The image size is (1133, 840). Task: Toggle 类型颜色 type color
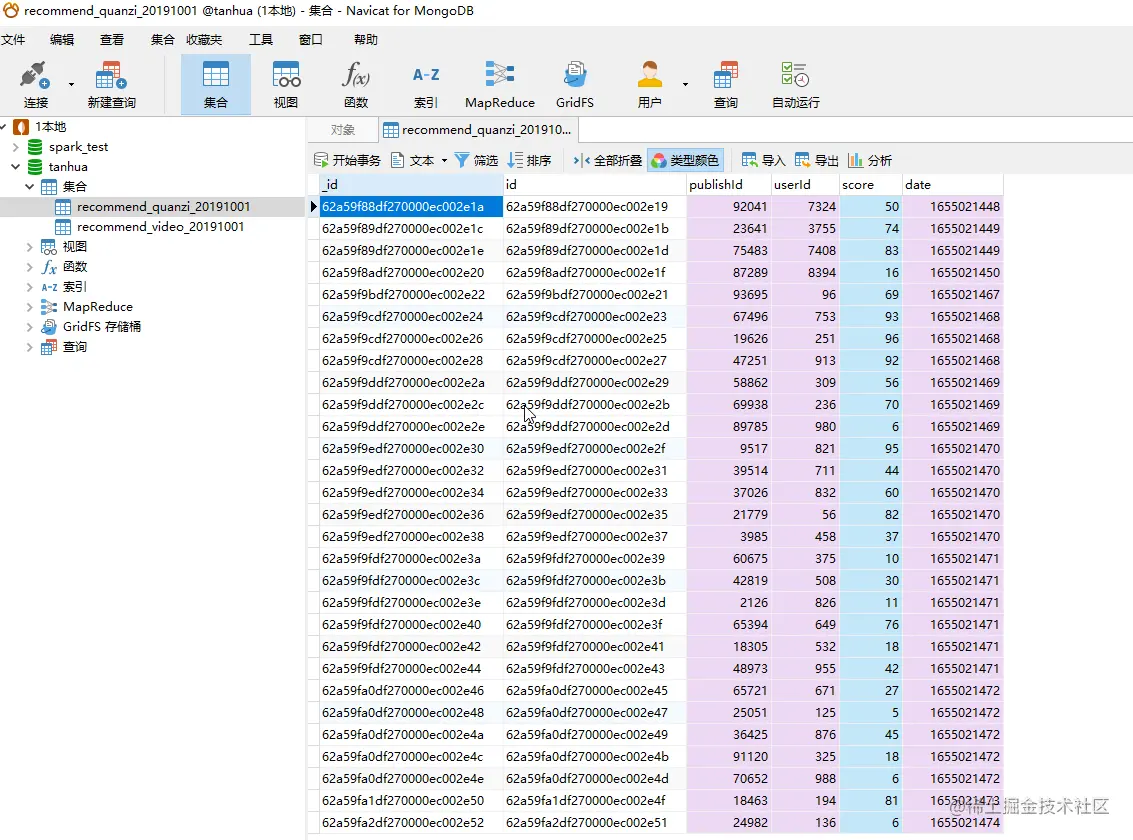coord(685,160)
